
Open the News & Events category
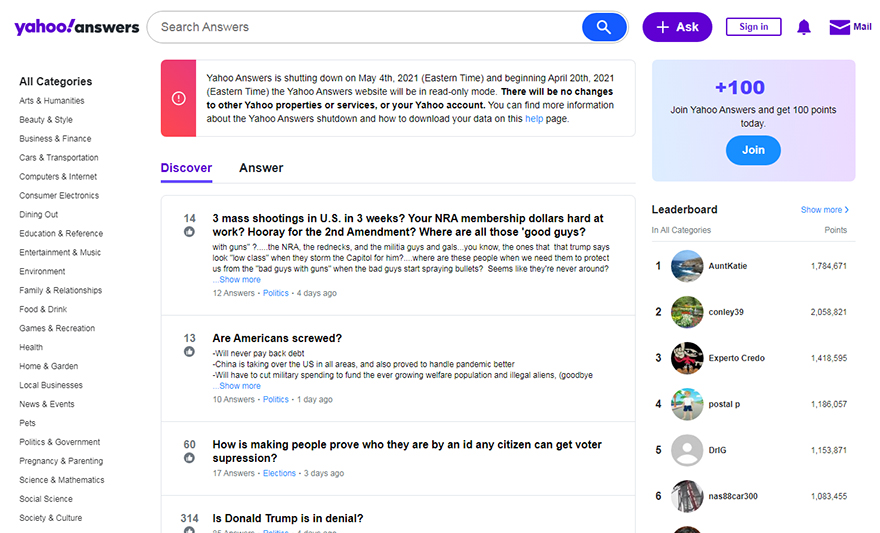(x=47, y=404)
